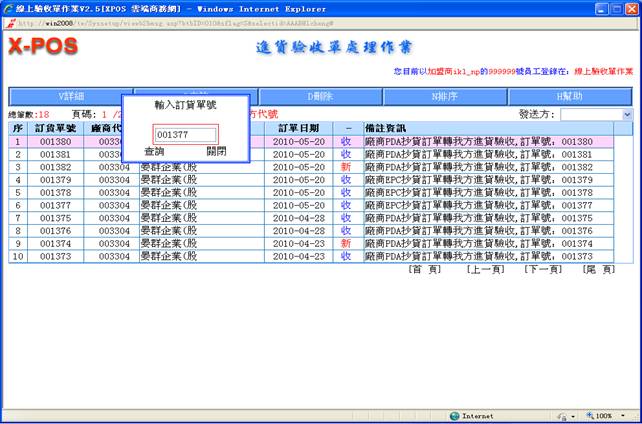The width and height of the screenshot is (642, 424).
Task: Go to the first page (首頁)
Action: (425, 270)
